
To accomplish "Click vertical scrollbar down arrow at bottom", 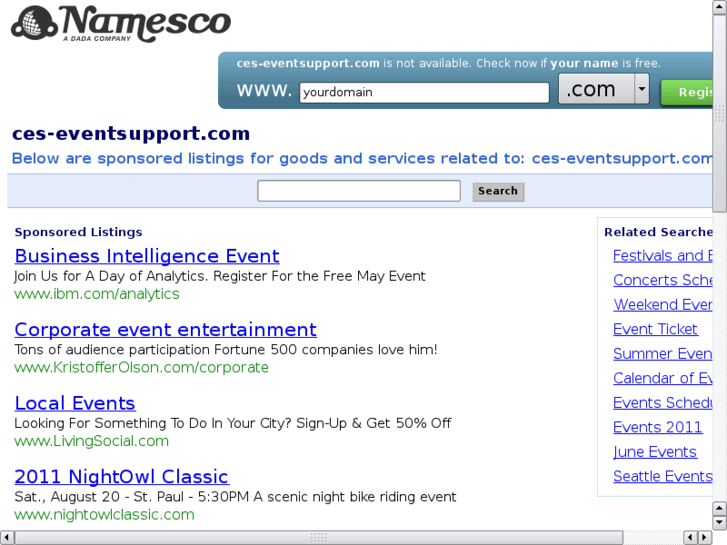I will point(720,523).
